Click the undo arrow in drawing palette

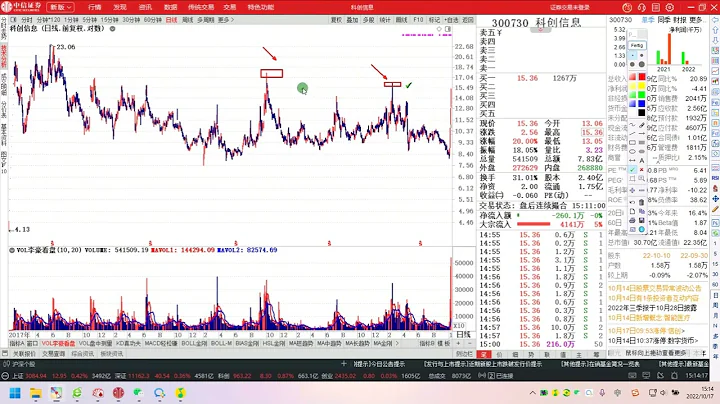click(632, 202)
